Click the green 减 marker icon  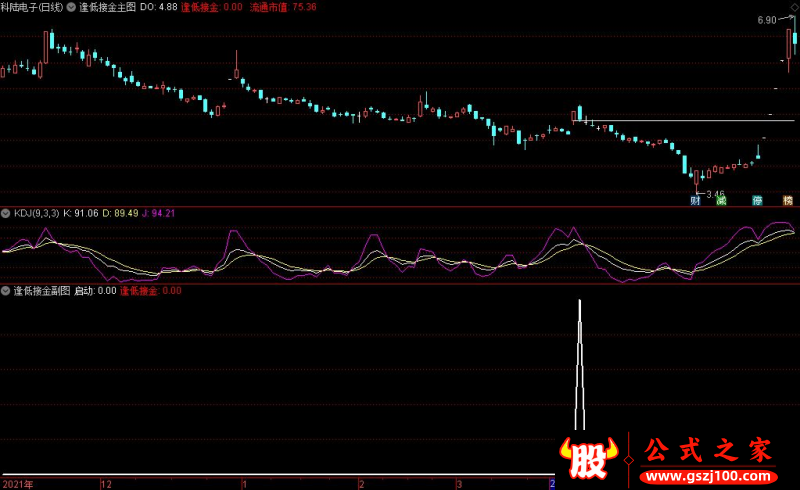[721, 200]
